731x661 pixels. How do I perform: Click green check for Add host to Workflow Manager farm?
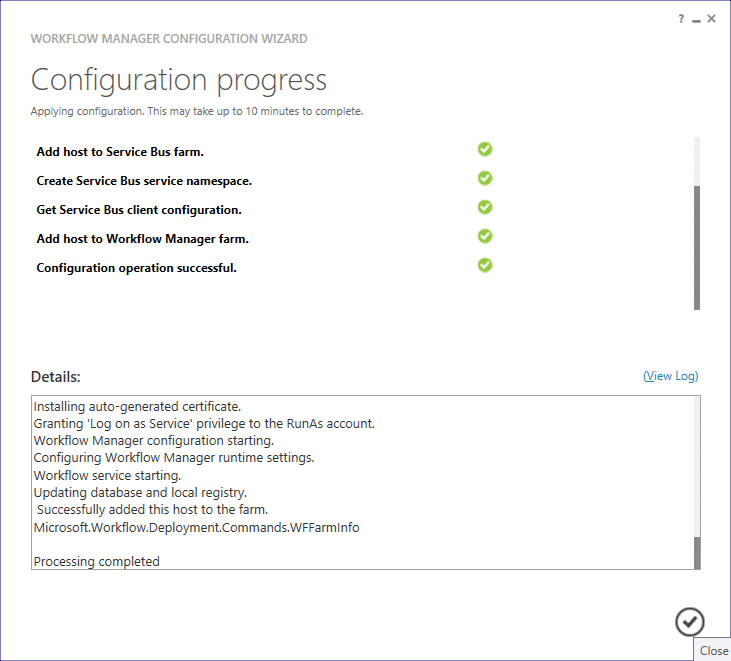pos(485,236)
